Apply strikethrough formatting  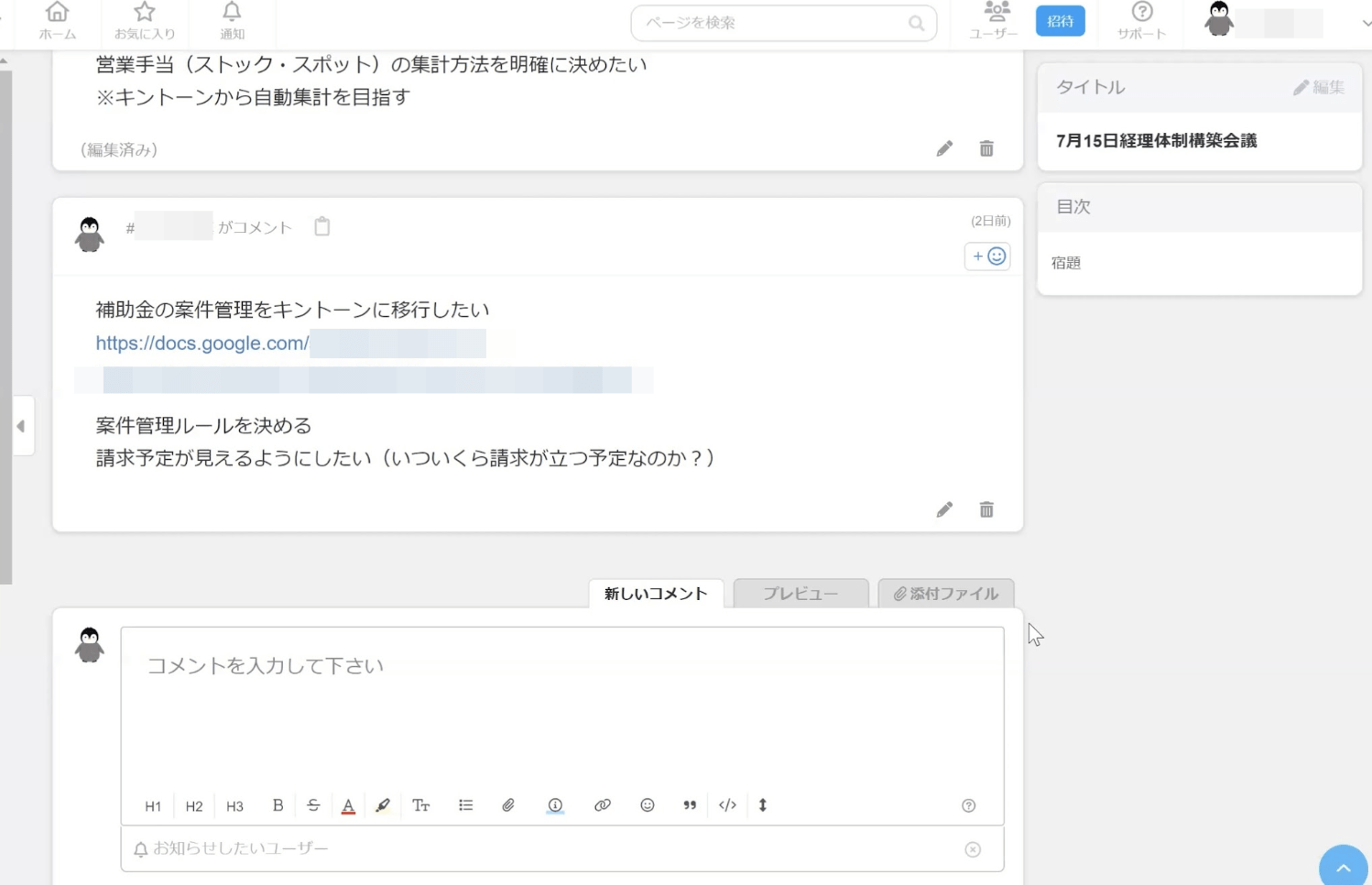313,805
